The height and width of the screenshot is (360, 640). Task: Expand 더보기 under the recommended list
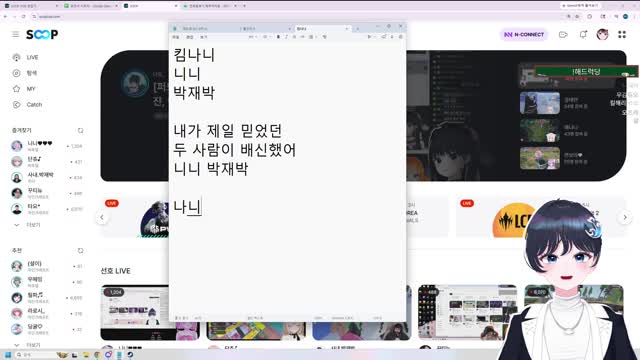point(28,345)
